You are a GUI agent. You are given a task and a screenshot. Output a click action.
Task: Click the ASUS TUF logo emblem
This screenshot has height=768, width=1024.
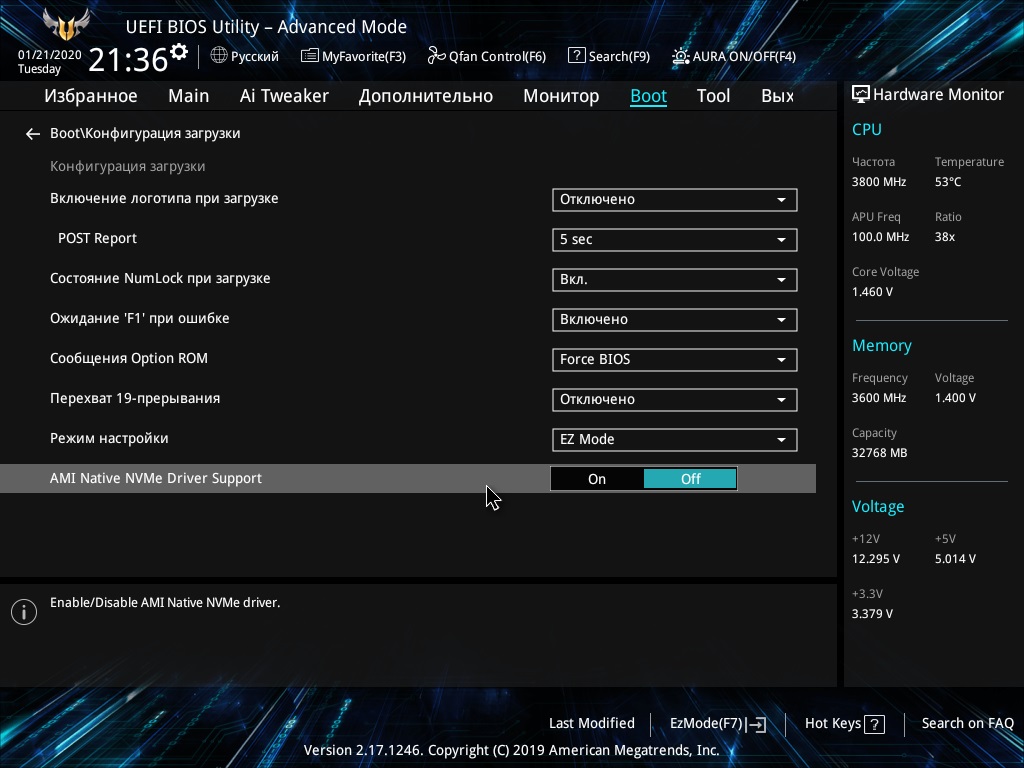[66, 25]
